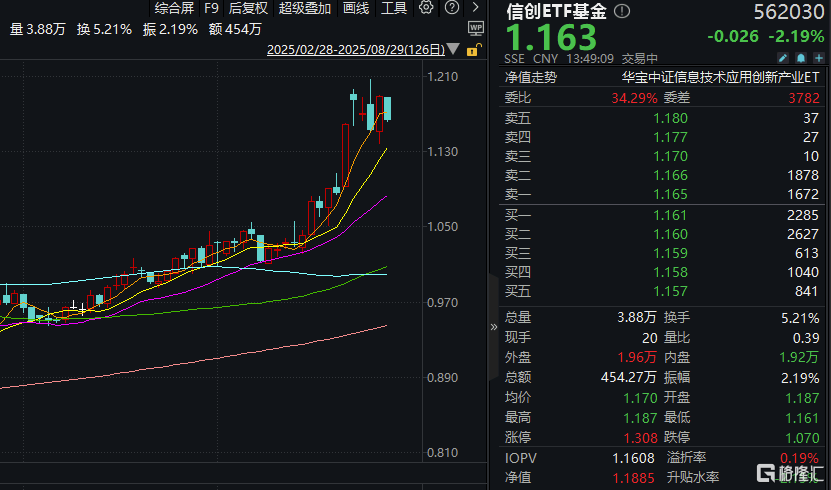The width and height of the screenshot is (831, 490).
Task: Click the latest candlestick on the chart
Action: (387, 109)
